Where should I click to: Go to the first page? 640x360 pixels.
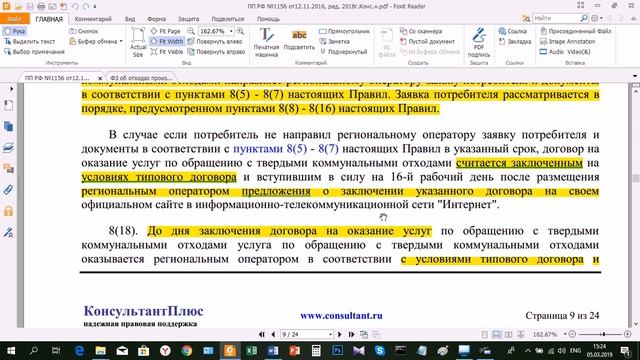point(262,334)
